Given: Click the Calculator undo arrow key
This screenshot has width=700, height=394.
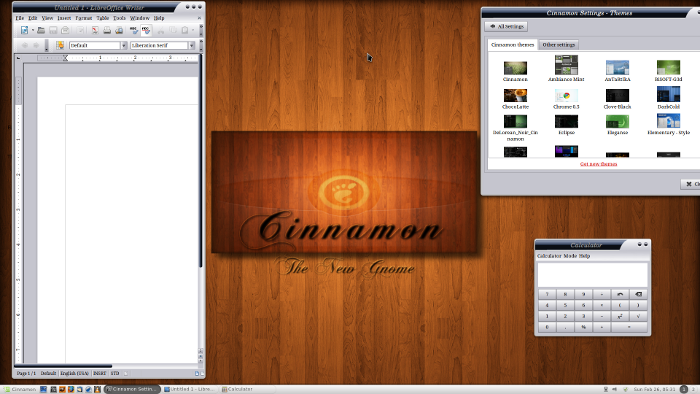Looking at the screenshot, I should 620,294.
